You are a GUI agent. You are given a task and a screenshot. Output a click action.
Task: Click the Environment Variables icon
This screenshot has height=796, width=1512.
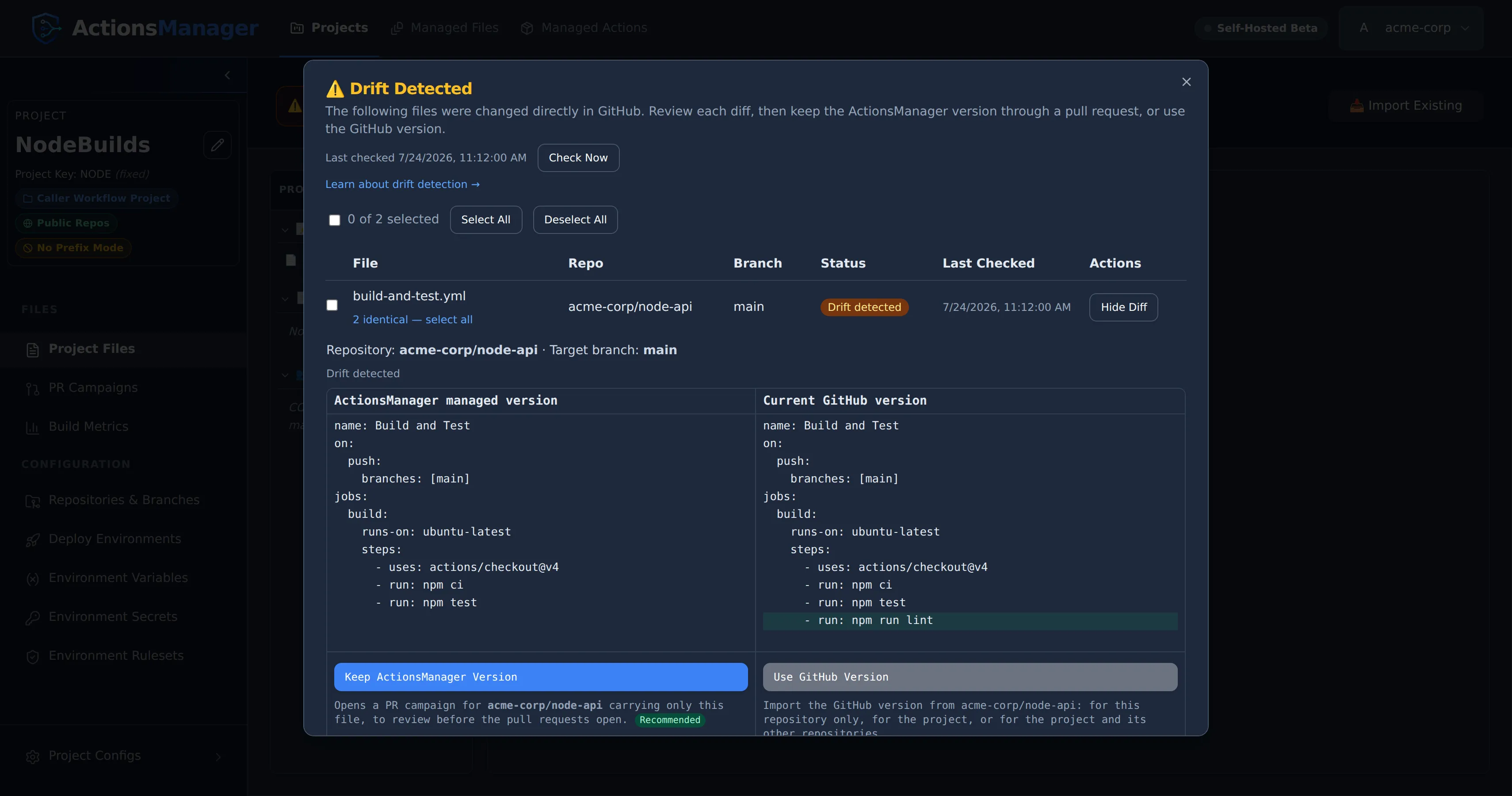[x=33, y=579]
